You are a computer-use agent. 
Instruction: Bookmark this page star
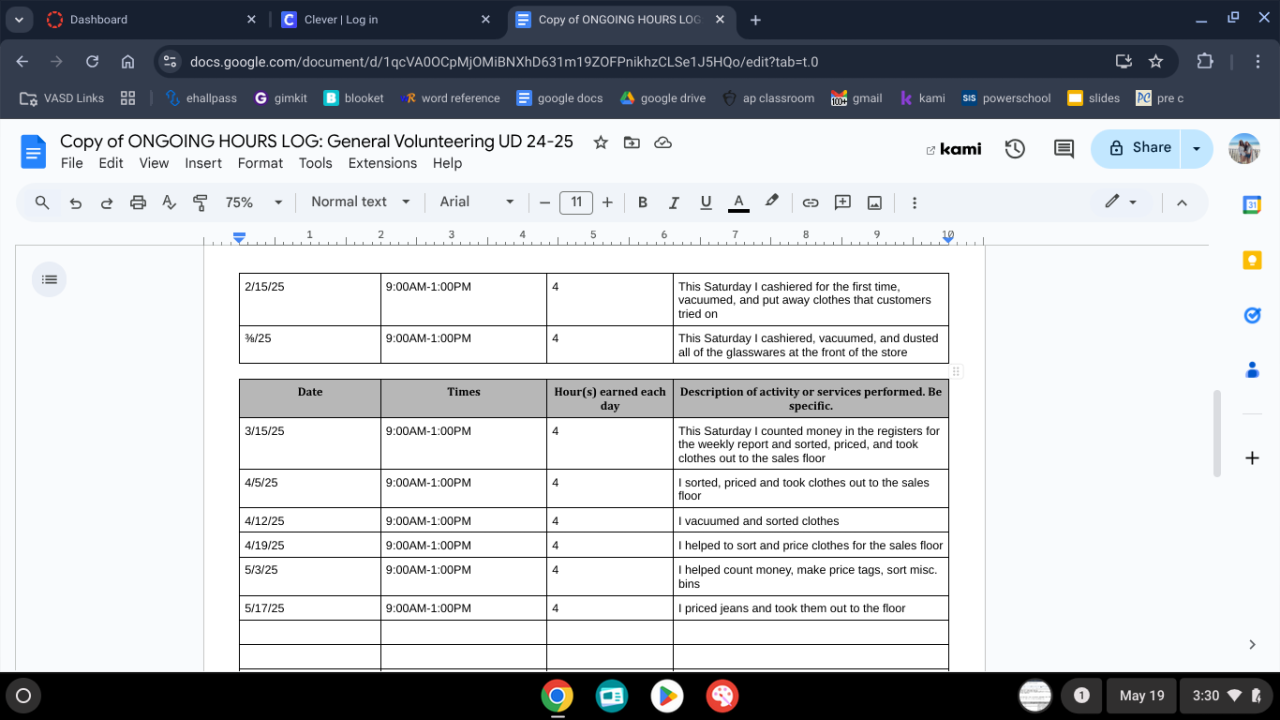[x=1156, y=61]
